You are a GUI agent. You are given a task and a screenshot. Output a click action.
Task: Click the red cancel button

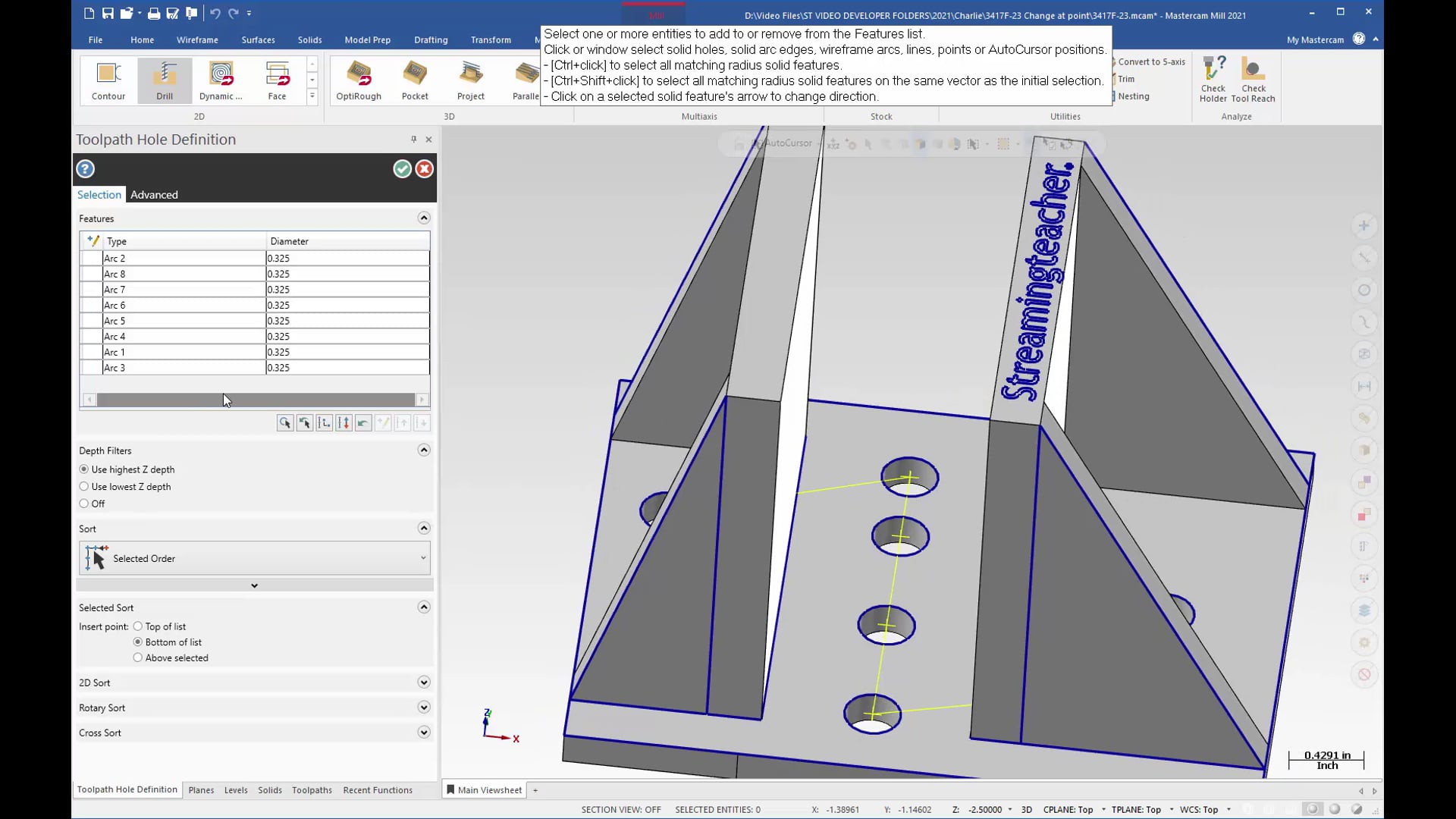pos(424,168)
